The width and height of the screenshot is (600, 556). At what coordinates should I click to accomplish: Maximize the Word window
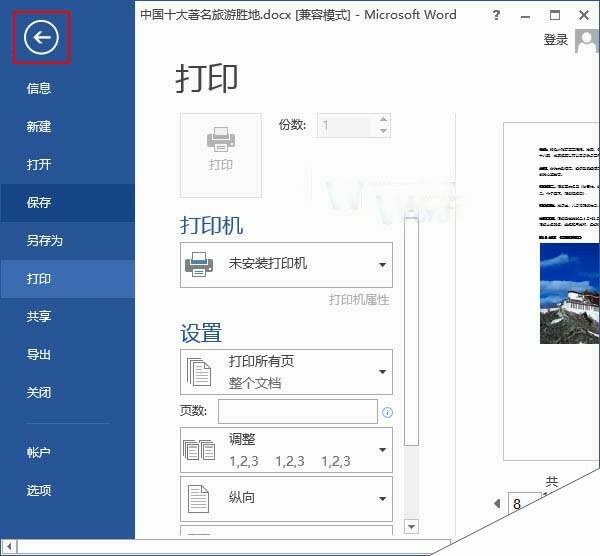point(554,15)
